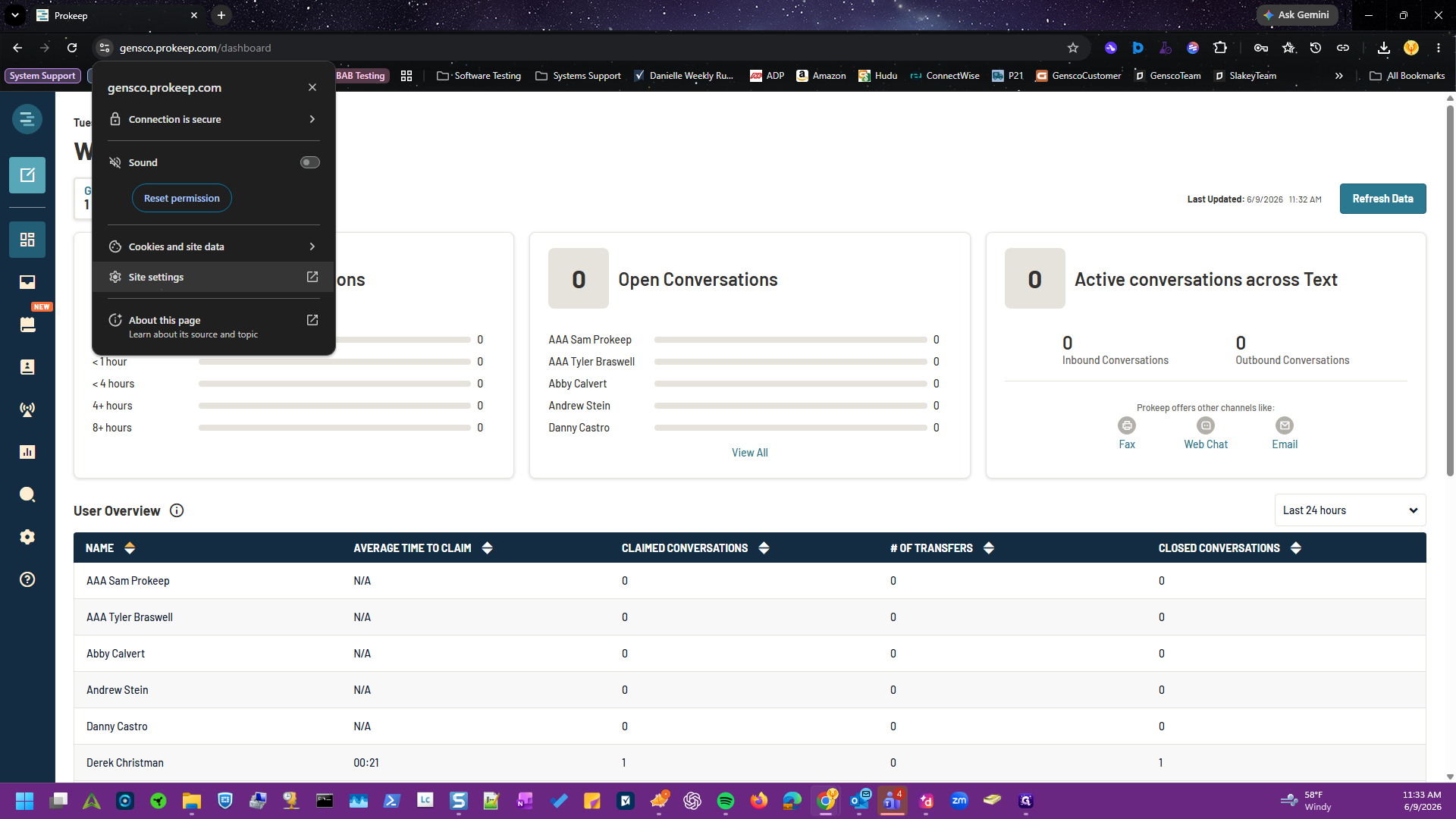The image size is (1456, 819).
Task: Open the Prokeep settings gear icon
Action: (x=27, y=537)
